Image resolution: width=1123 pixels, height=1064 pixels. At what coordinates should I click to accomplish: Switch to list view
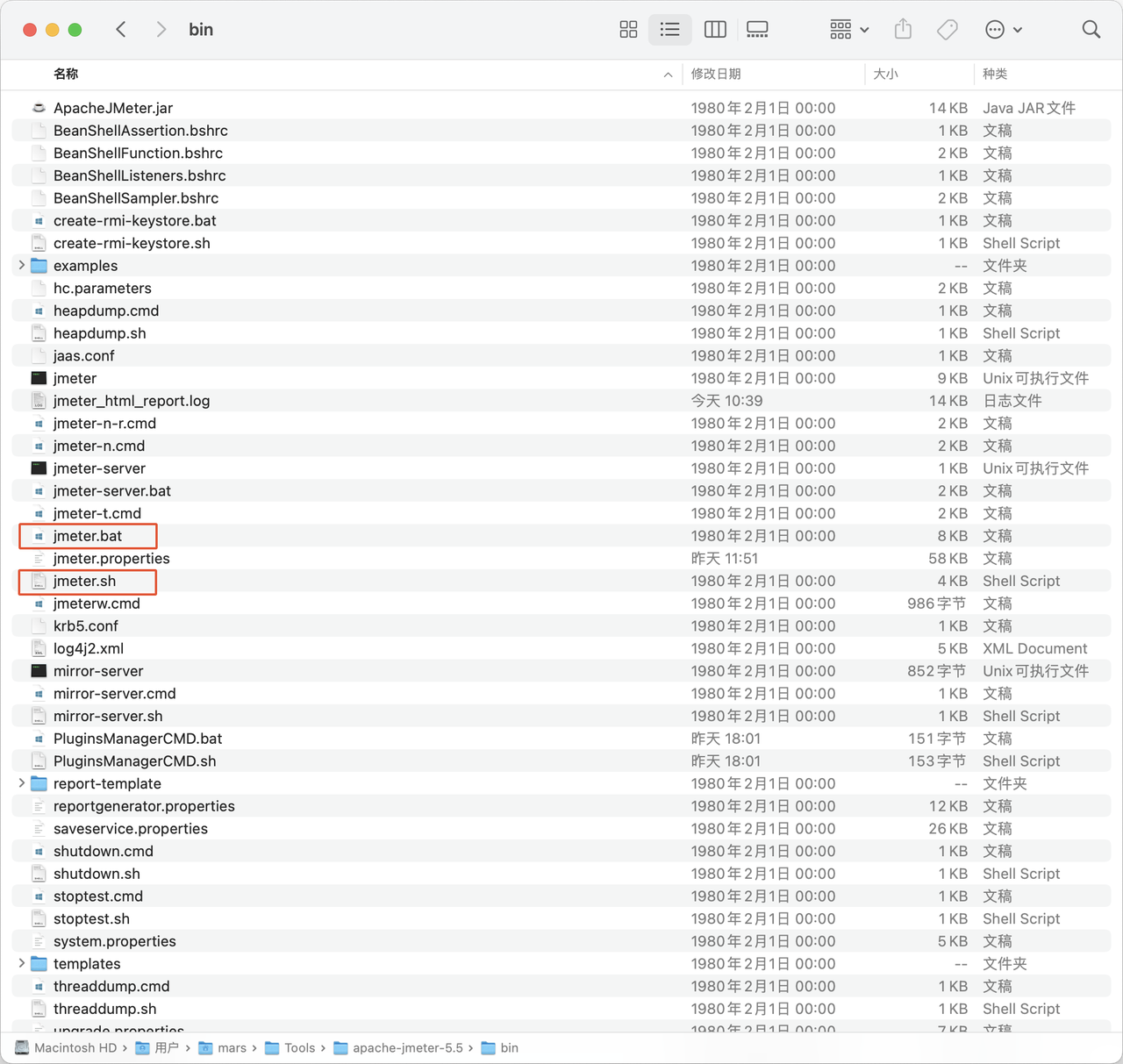(669, 30)
